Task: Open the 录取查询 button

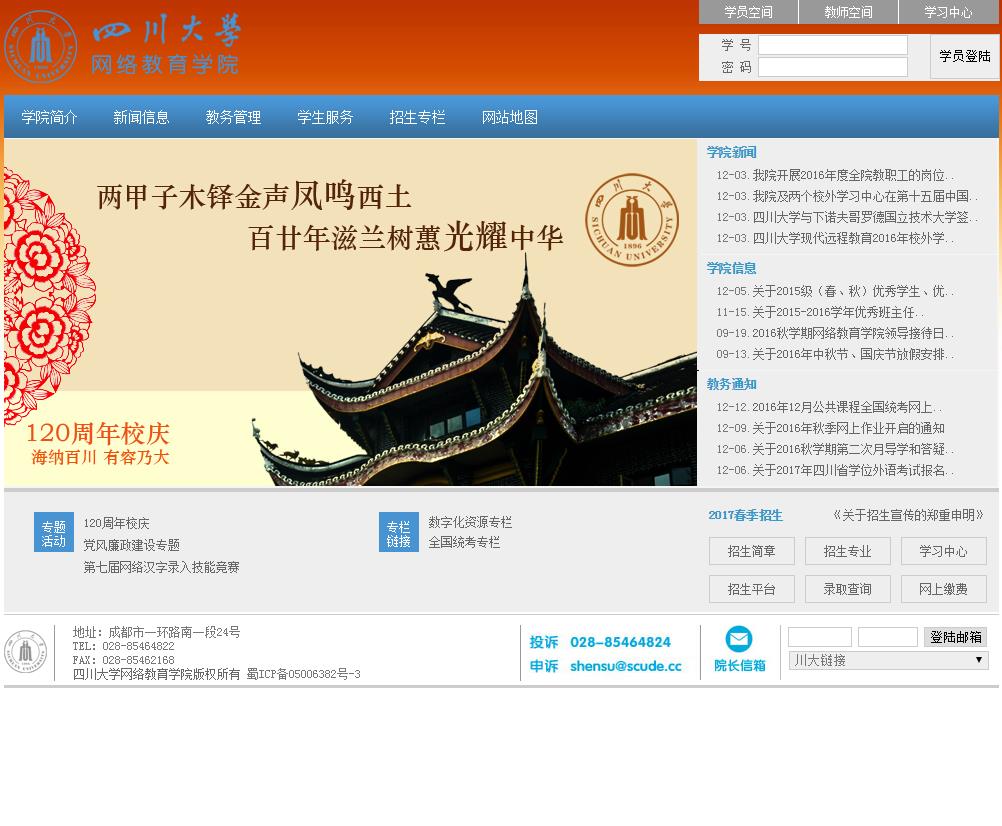Action: coord(847,589)
